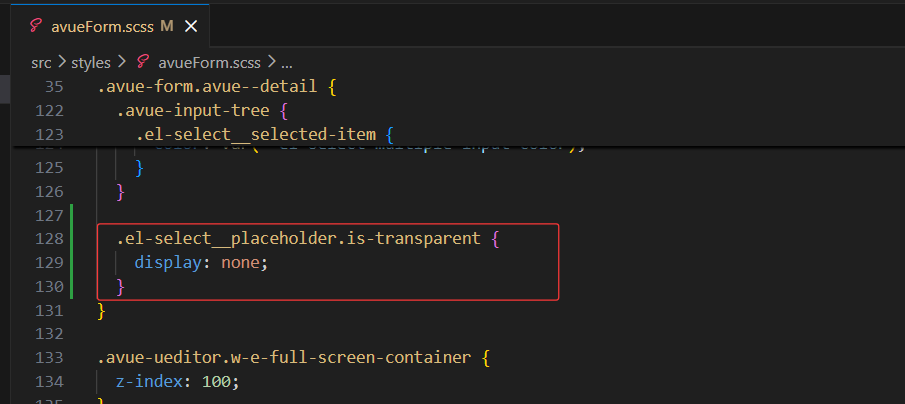Image resolution: width=905 pixels, height=404 pixels.
Task: Click the .avue-ueditor.w-e-full-screen-container selector
Action: click(x=283, y=358)
